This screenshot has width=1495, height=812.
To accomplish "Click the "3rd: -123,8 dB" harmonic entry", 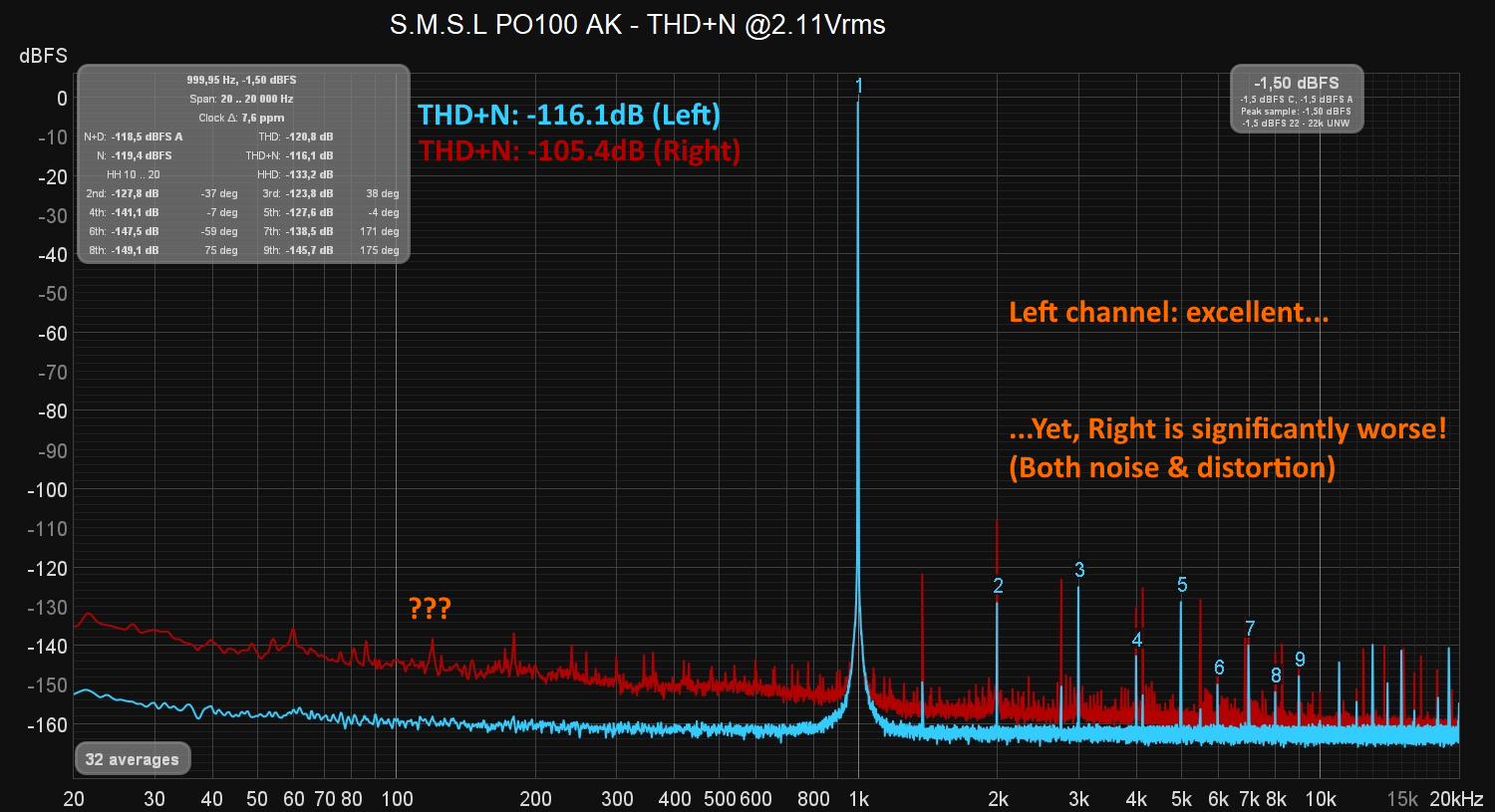I will (298, 193).
